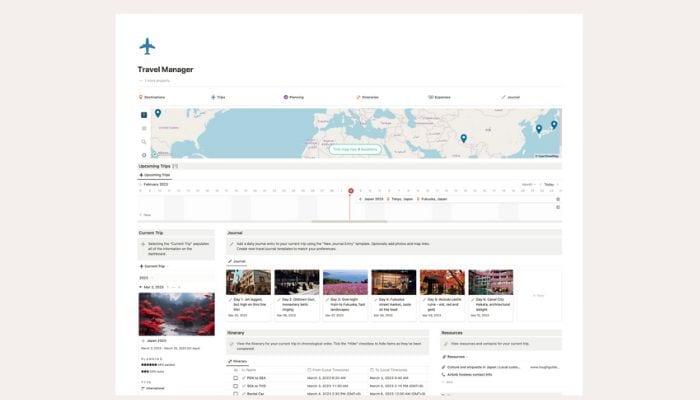Click the International type tag

point(155,388)
